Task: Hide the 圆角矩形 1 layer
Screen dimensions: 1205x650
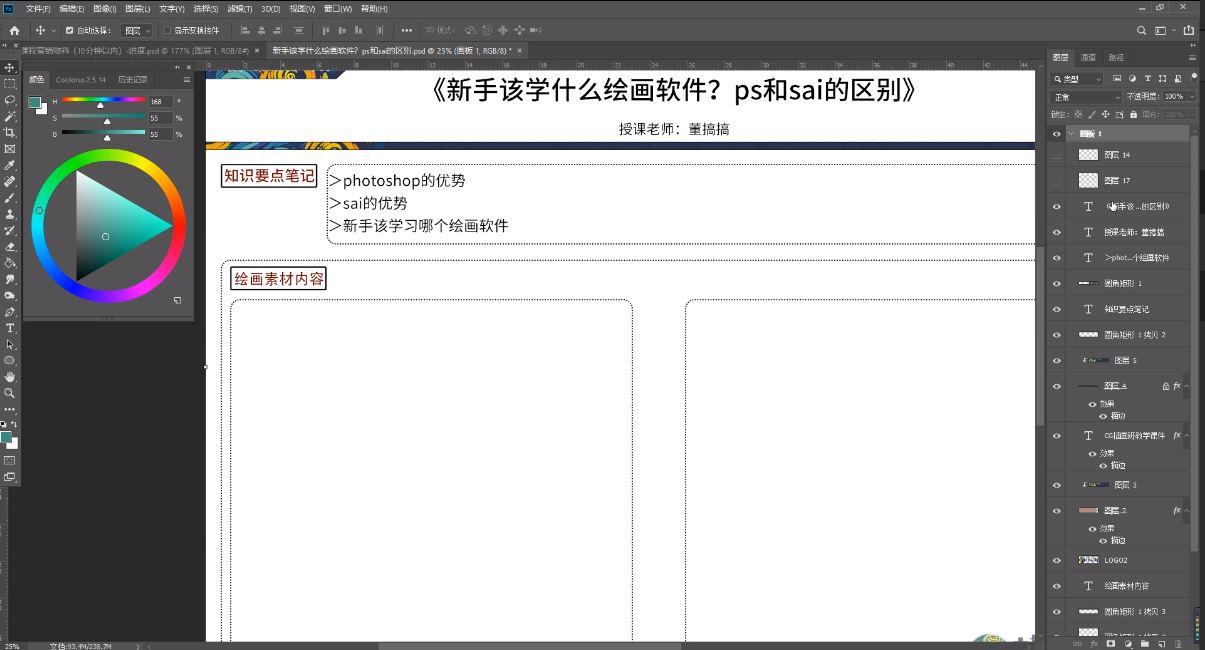Action: (x=1057, y=283)
